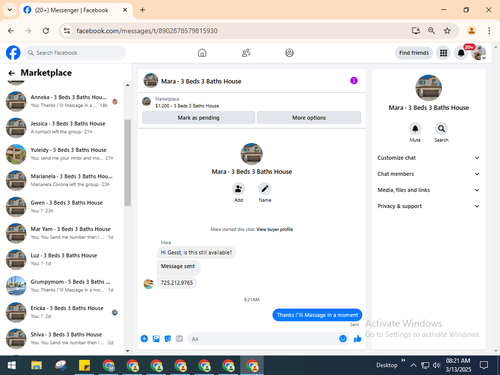Open the Friends icon in top navigation
The height and width of the screenshot is (375, 500).
click(x=246, y=53)
